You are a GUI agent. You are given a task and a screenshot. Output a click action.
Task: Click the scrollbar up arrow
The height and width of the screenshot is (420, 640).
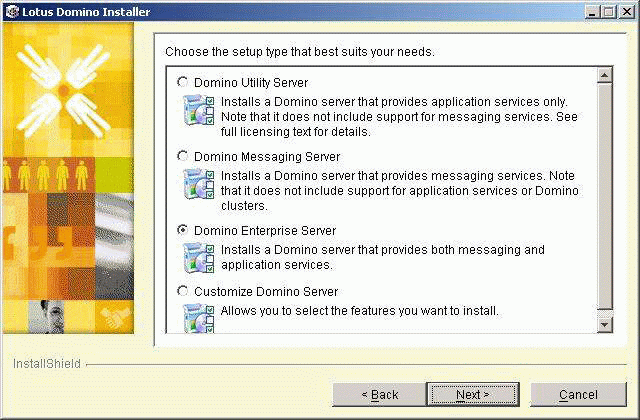point(604,75)
